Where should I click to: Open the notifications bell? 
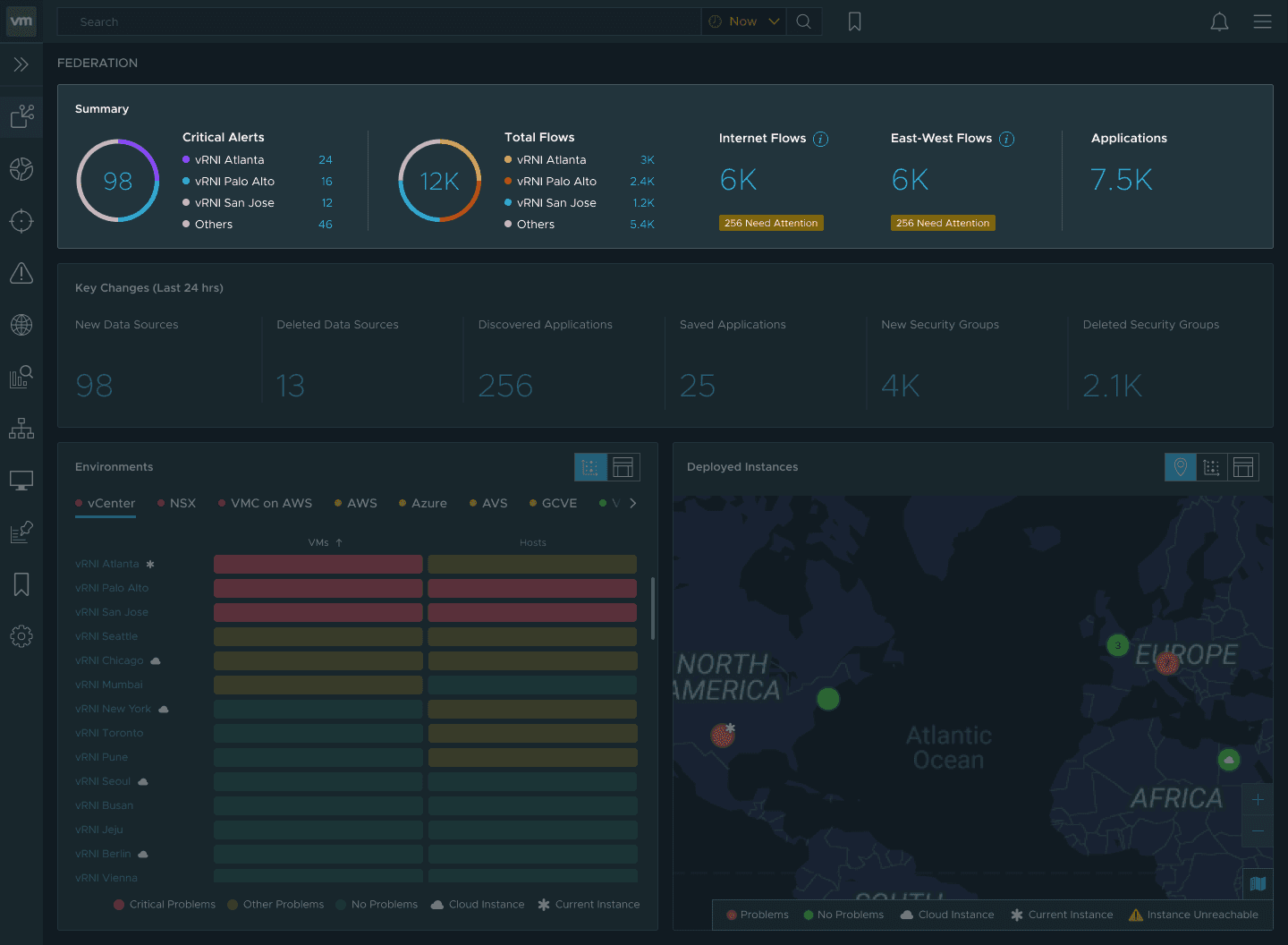point(1219,21)
